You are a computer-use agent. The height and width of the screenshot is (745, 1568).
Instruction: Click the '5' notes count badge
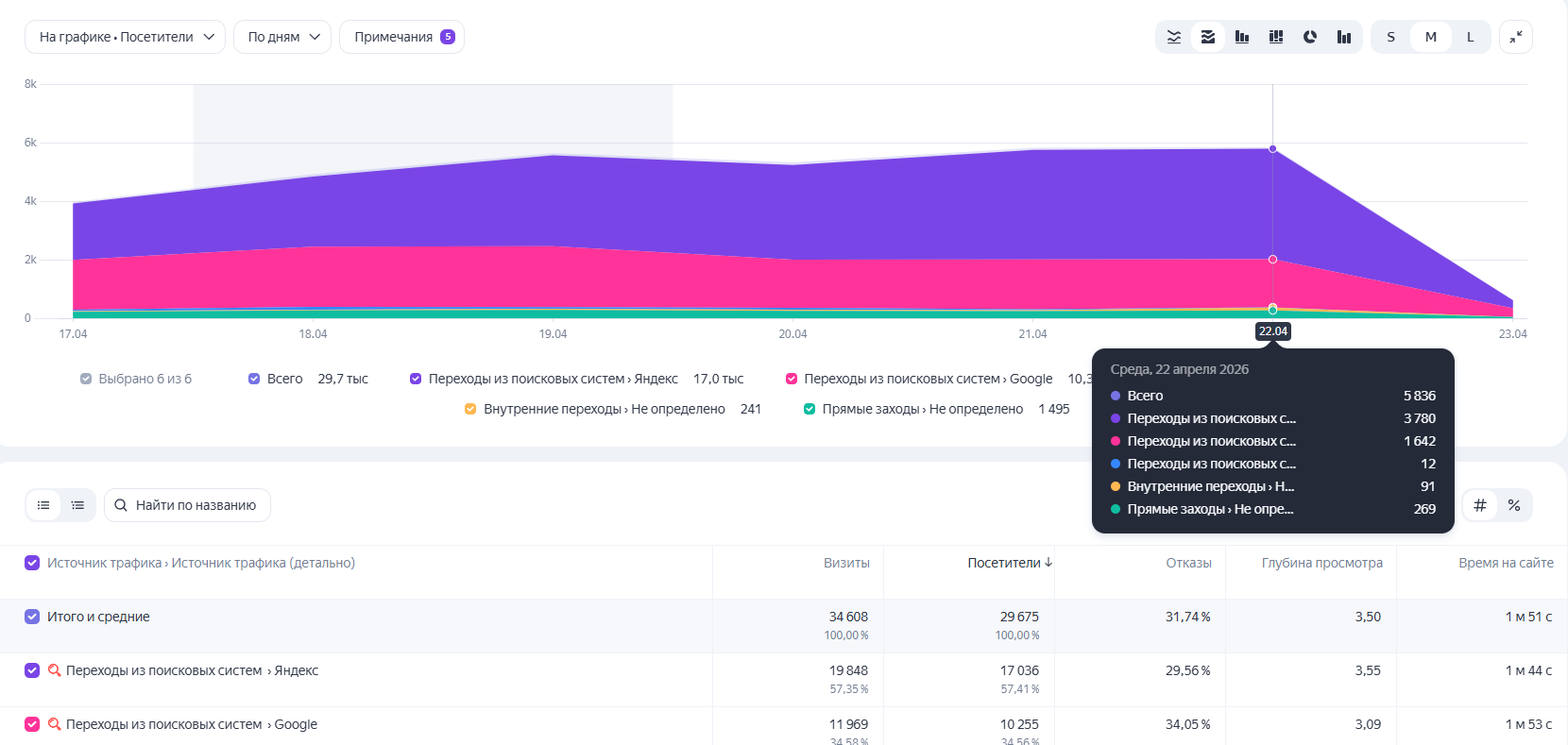click(448, 37)
